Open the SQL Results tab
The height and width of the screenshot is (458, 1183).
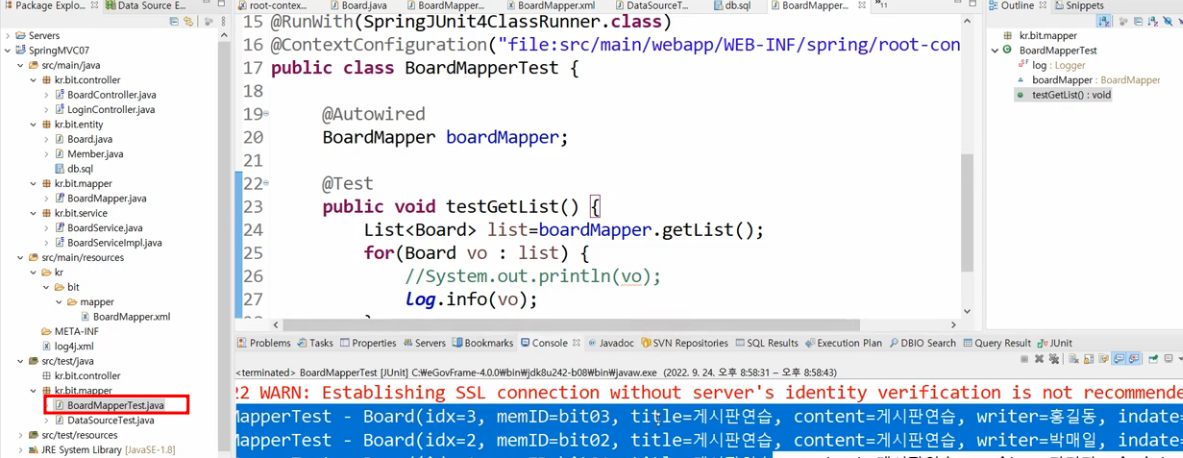pos(767,343)
